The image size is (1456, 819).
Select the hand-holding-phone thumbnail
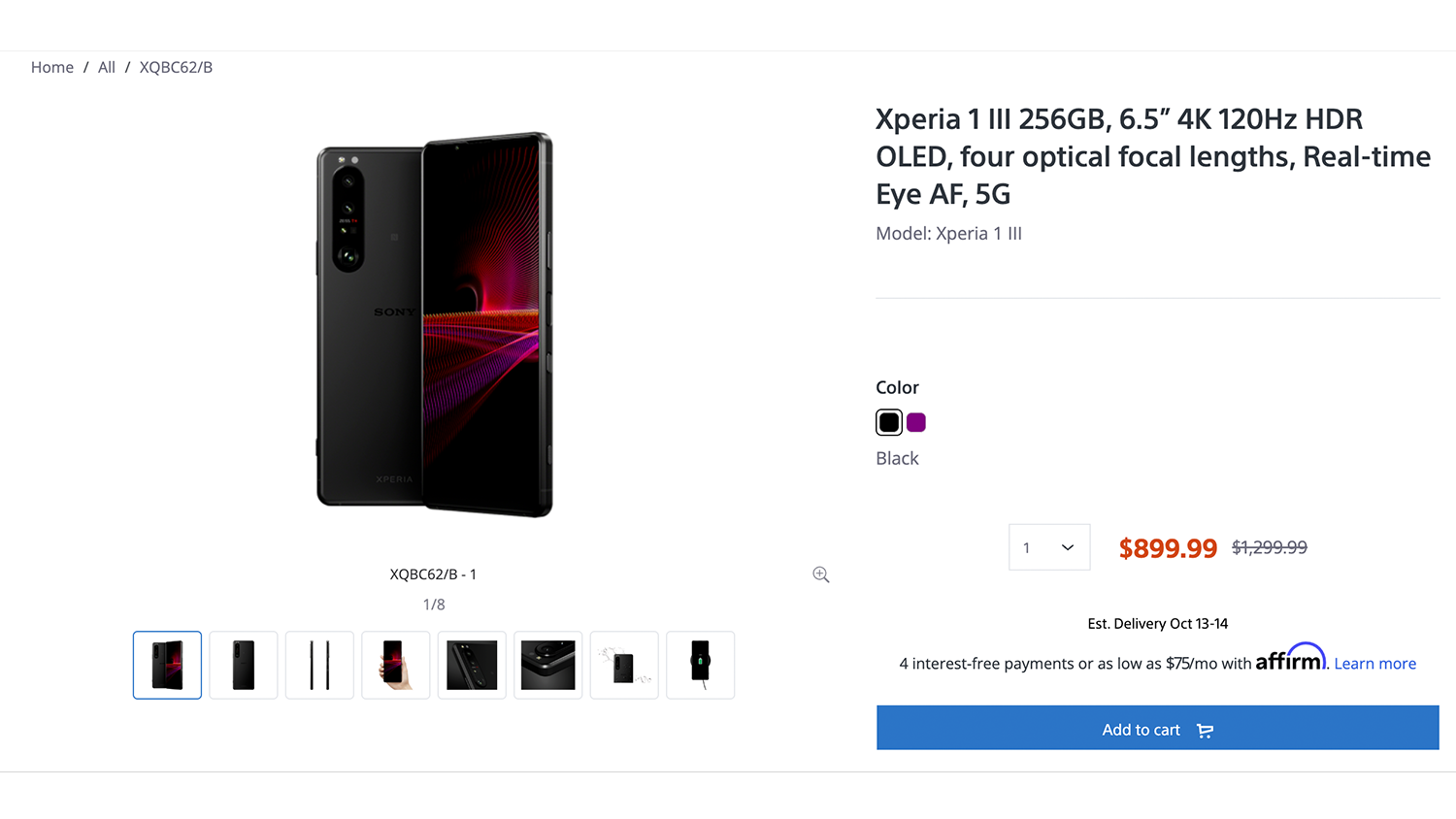(x=396, y=666)
